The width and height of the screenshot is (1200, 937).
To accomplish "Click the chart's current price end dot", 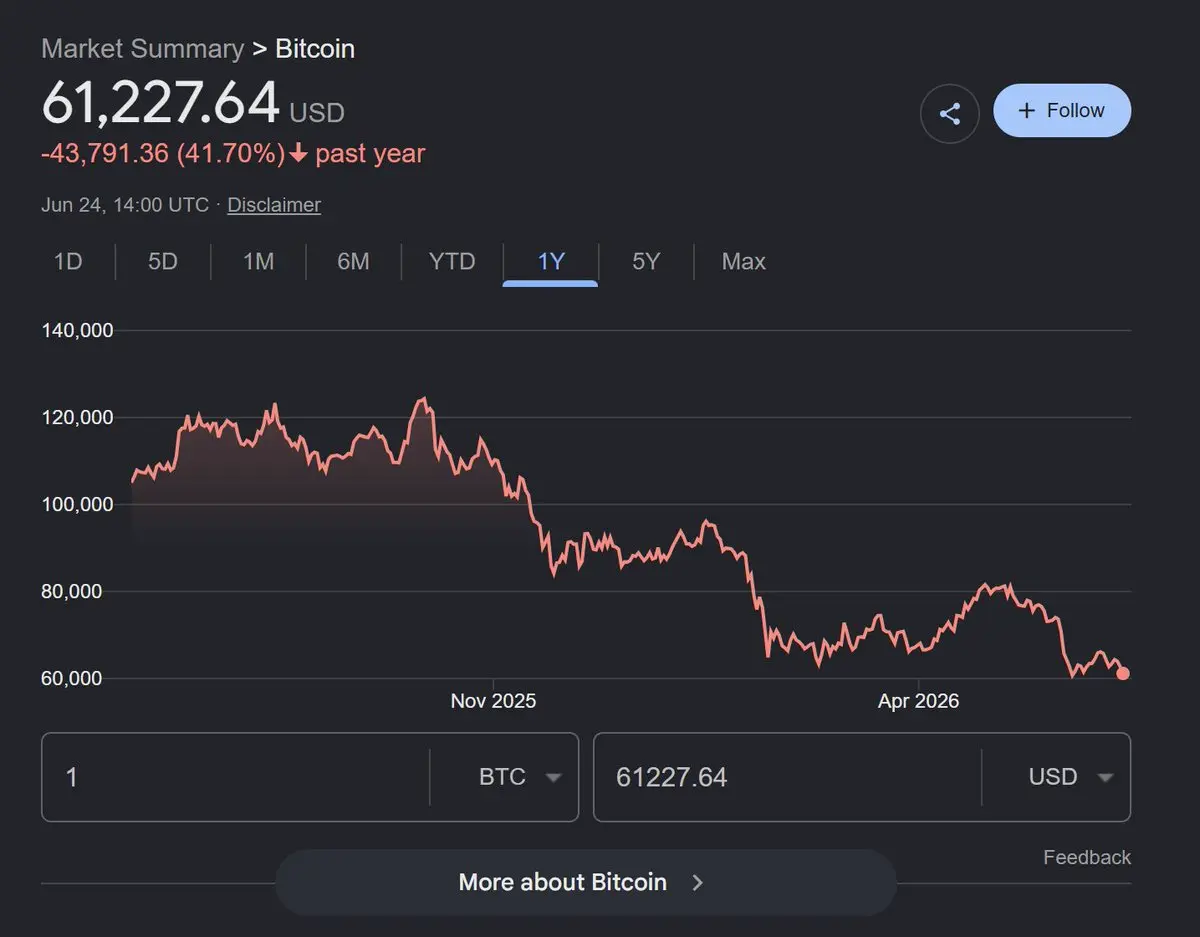I will coord(1123,673).
